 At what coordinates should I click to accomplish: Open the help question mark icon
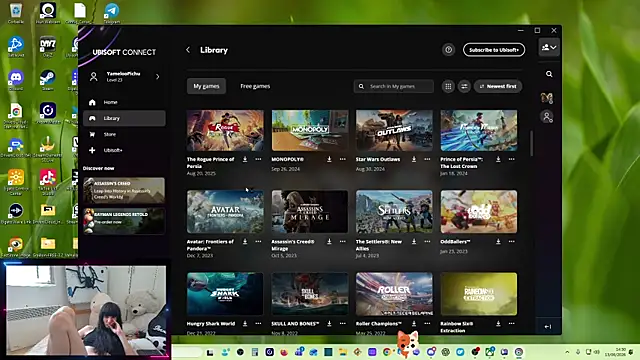click(x=448, y=50)
